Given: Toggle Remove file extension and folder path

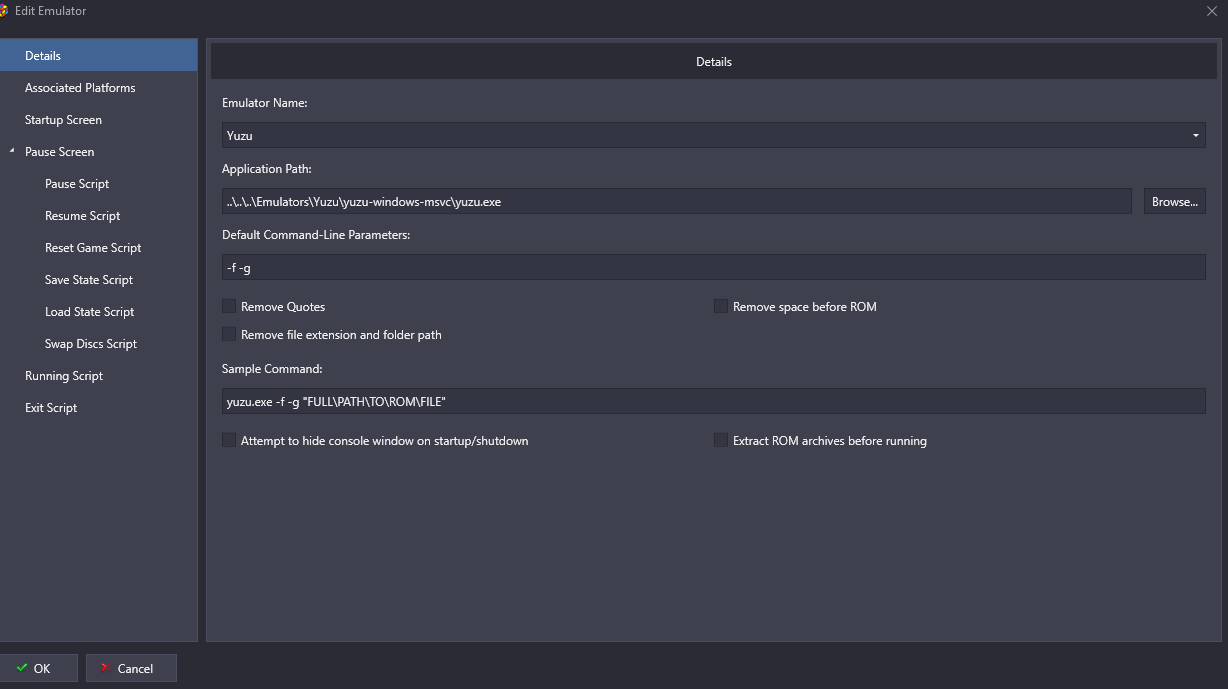Looking at the screenshot, I should click(229, 334).
